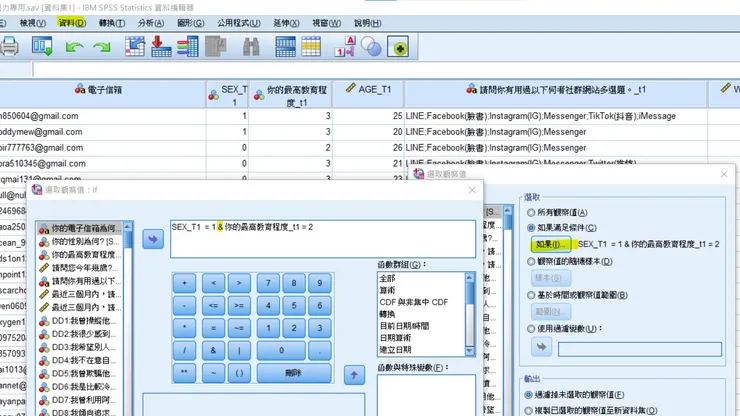Click the 刪除 keypad button
This screenshot has height=416, width=740.
(294, 373)
